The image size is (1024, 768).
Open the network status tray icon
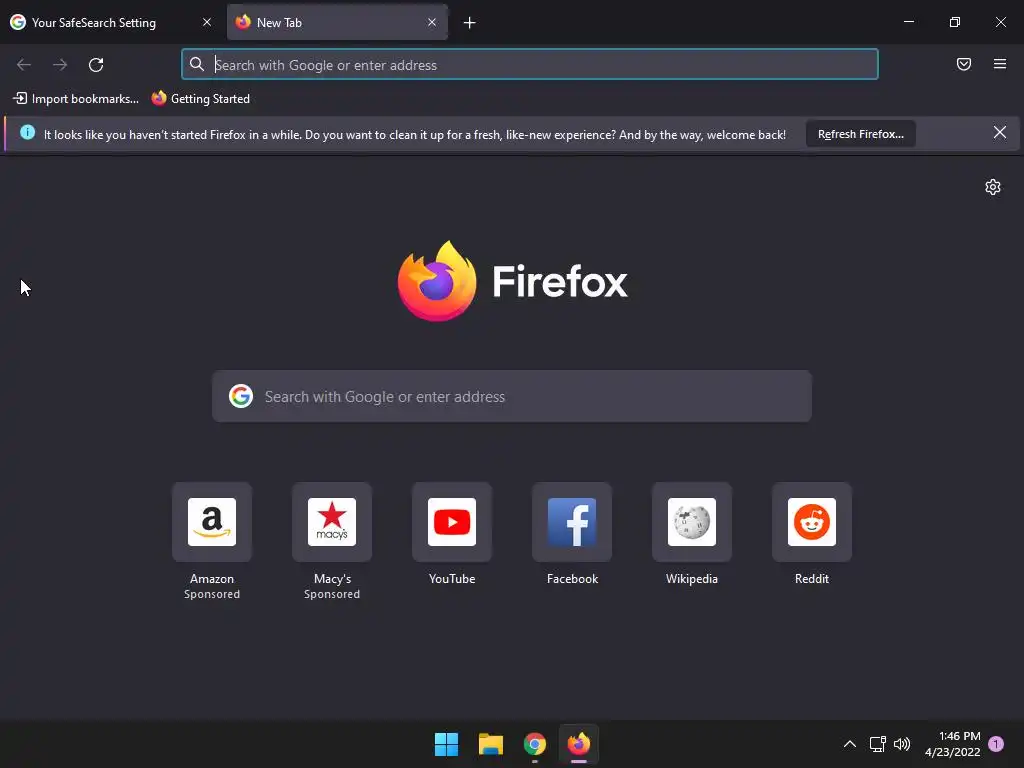point(878,744)
